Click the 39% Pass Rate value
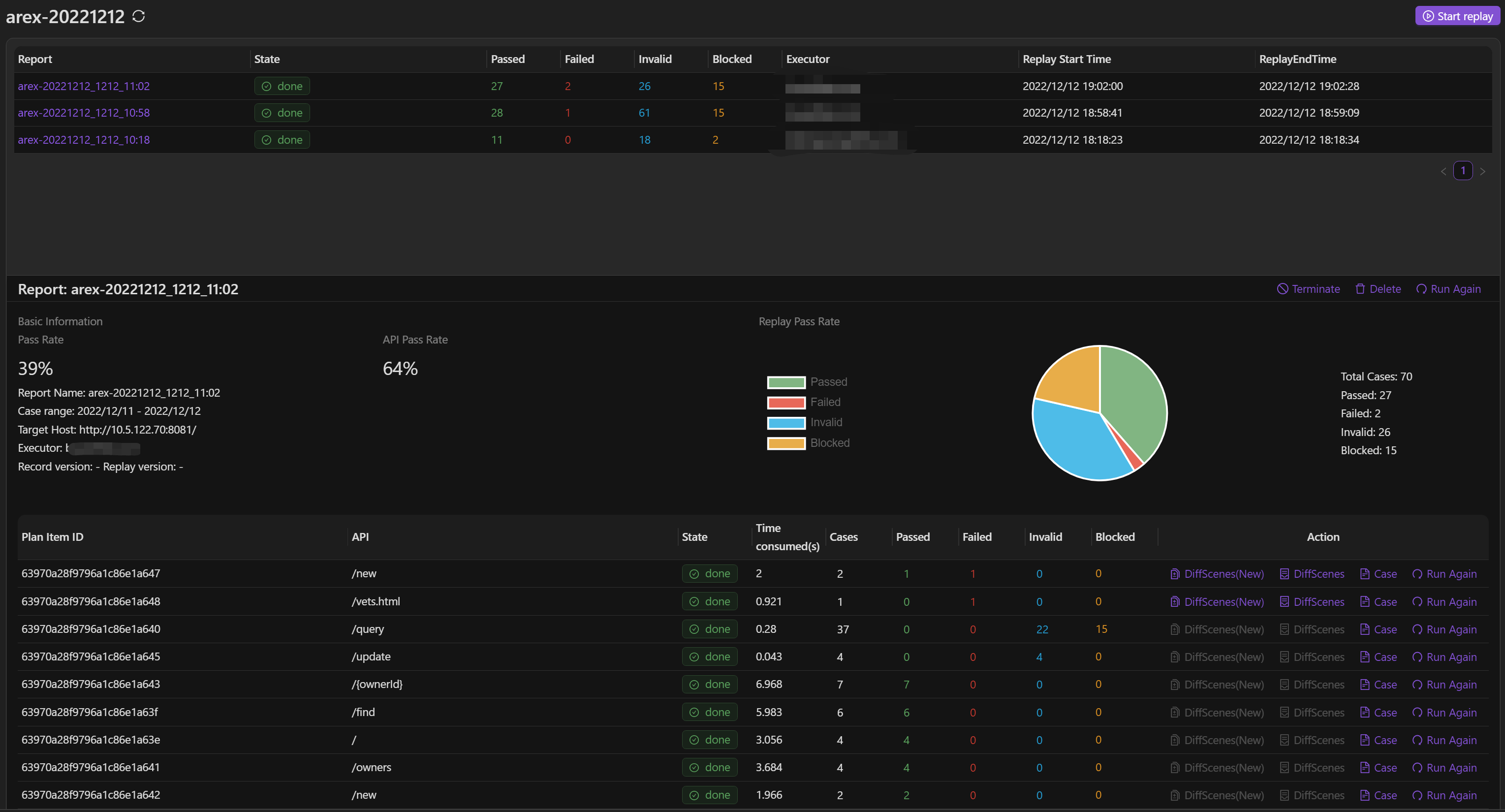Image resolution: width=1505 pixels, height=812 pixels. tap(35, 369)
